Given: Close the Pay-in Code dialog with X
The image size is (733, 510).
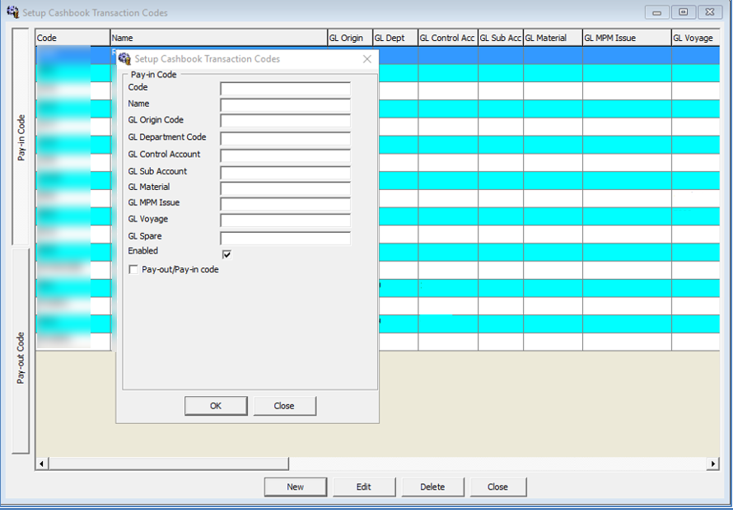Looking at the screenshot, I should (367, 59).
